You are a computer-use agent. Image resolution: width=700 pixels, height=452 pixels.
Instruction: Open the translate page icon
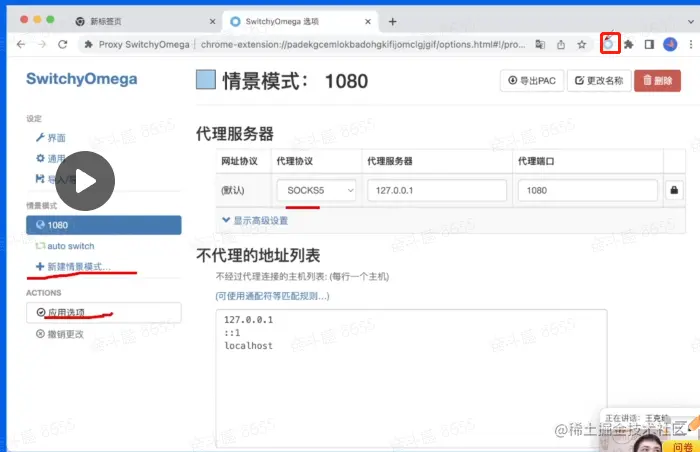[540, 44]
